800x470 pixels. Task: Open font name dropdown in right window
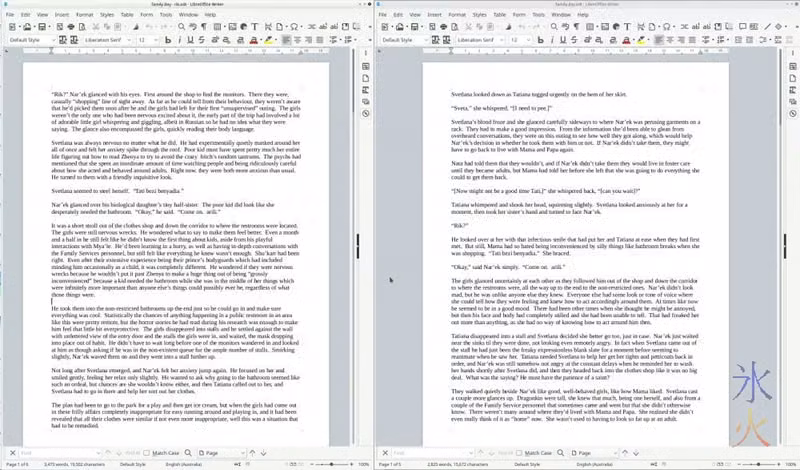point(502,40)
